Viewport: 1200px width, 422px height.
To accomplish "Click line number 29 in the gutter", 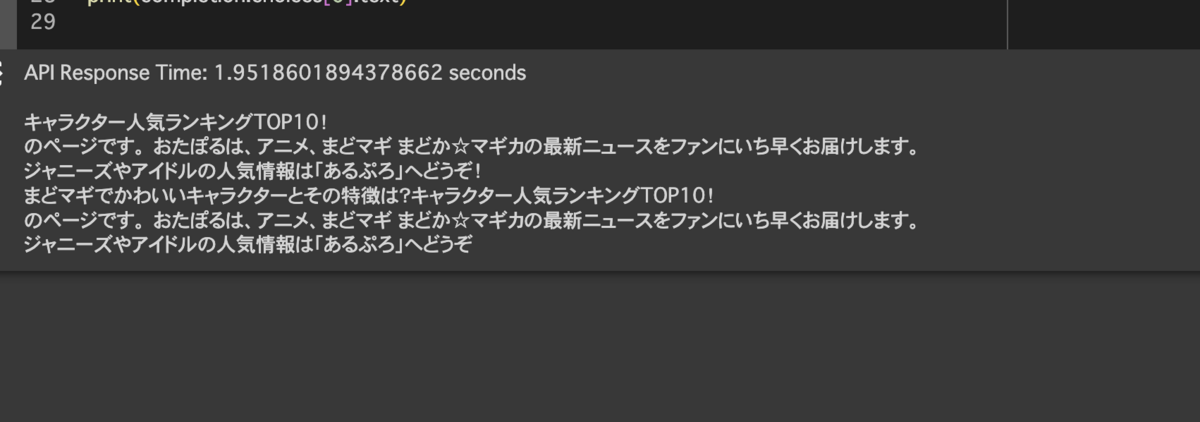I will click(x=43, y=22).
